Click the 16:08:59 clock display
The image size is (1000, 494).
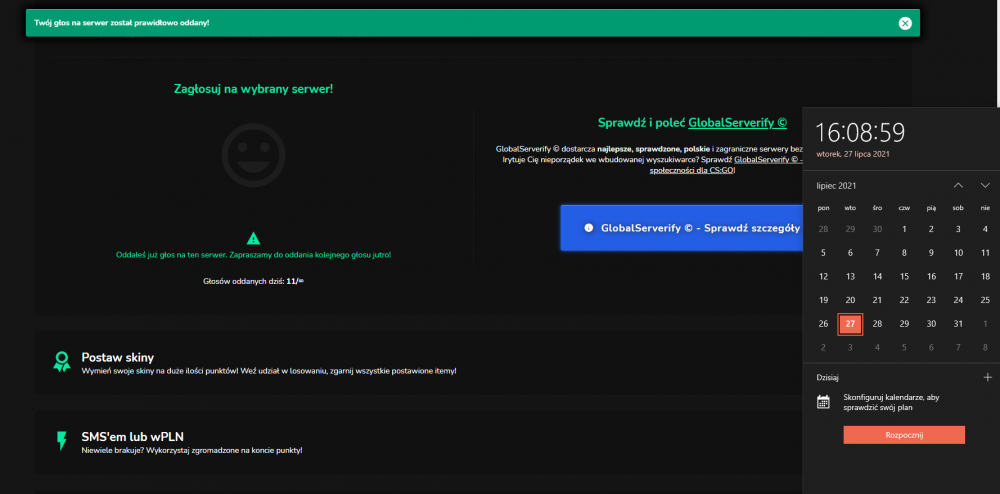[860, 133]
